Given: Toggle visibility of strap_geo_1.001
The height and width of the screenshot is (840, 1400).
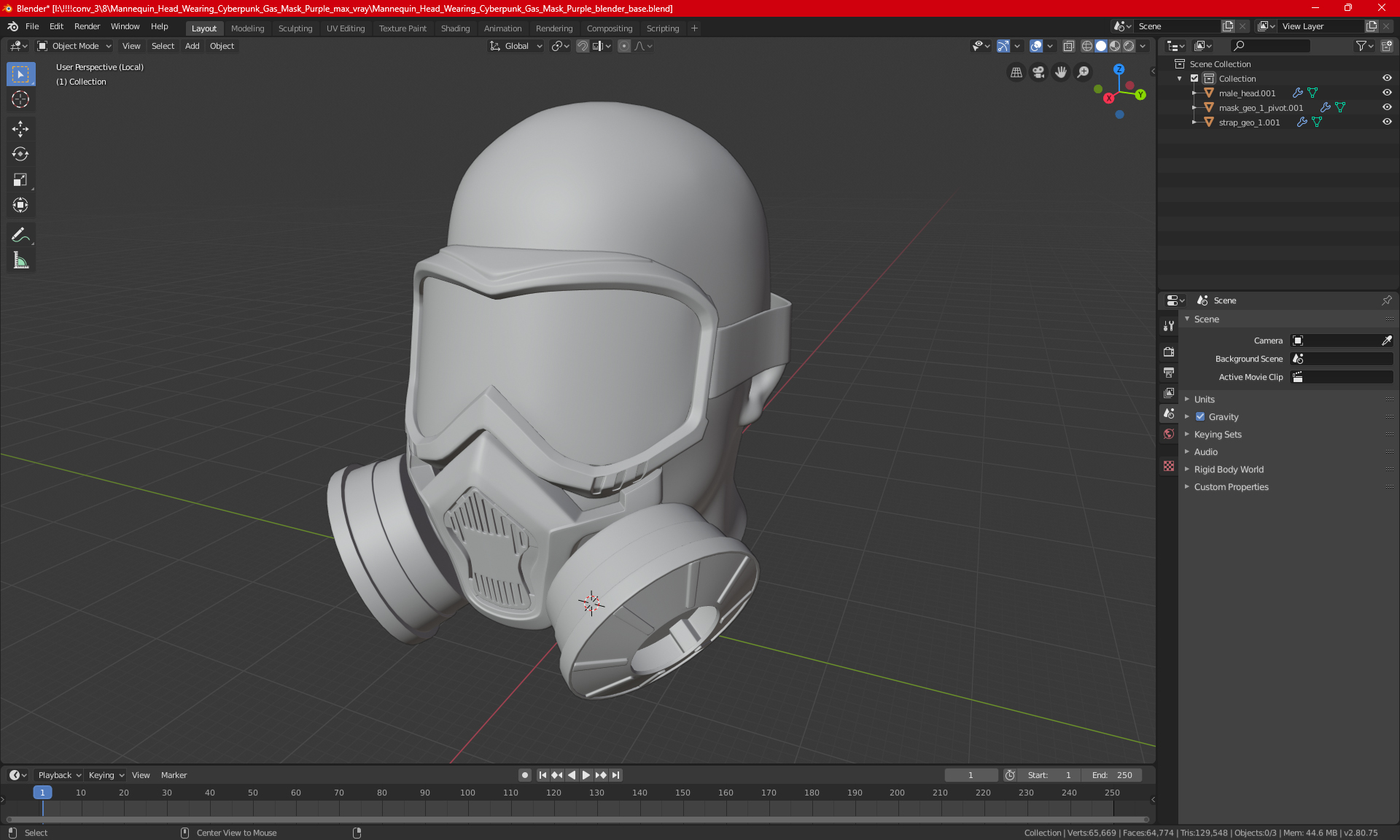Looking at the screenshot, I should coord(1388,122).
